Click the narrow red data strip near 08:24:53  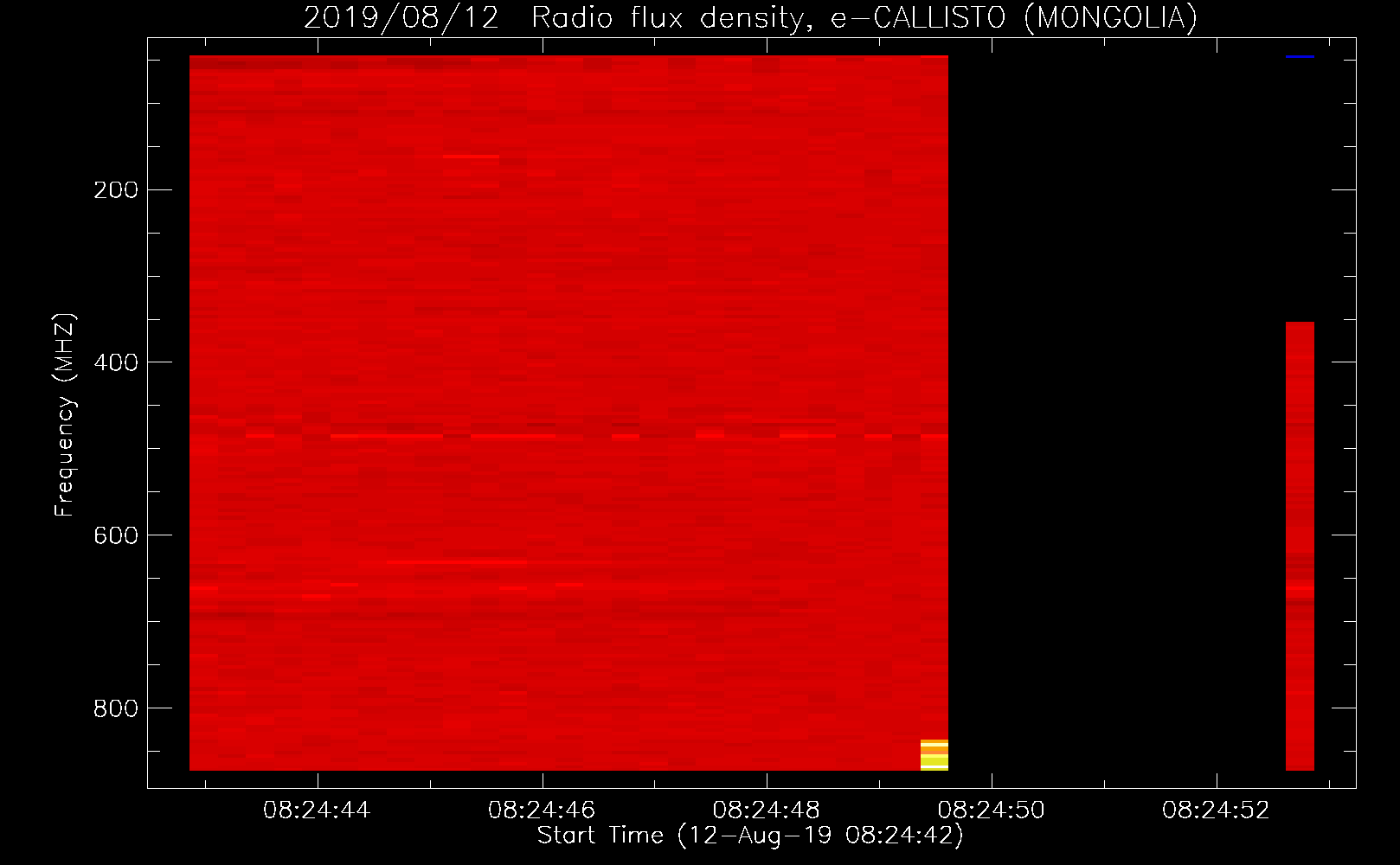click(1300, 546)
